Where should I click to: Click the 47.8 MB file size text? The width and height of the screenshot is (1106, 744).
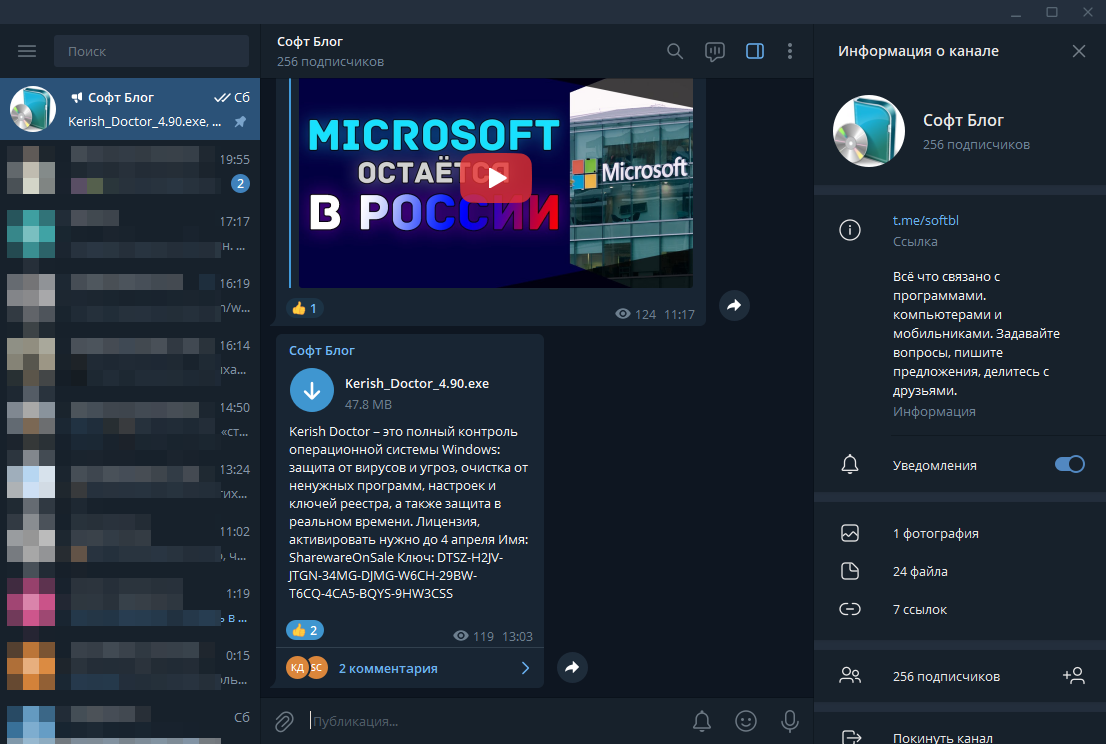[368, 405]
